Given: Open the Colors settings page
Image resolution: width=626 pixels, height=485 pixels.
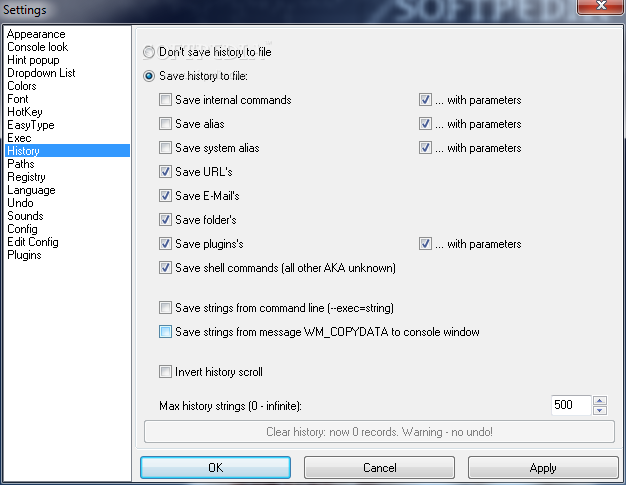Looking at the screenshot, I should click(67, 86).
